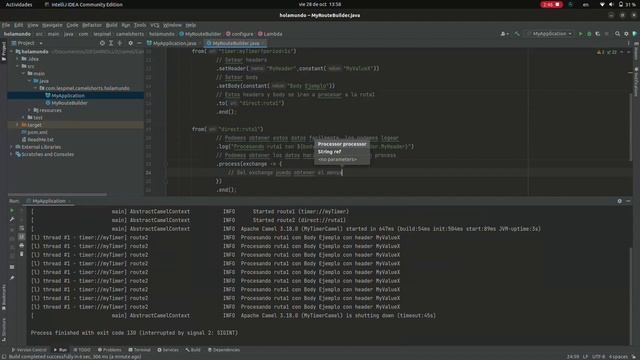Toggle soft-wrap icon in Run console
Screen dimensions: 640x360
point(22,228)
